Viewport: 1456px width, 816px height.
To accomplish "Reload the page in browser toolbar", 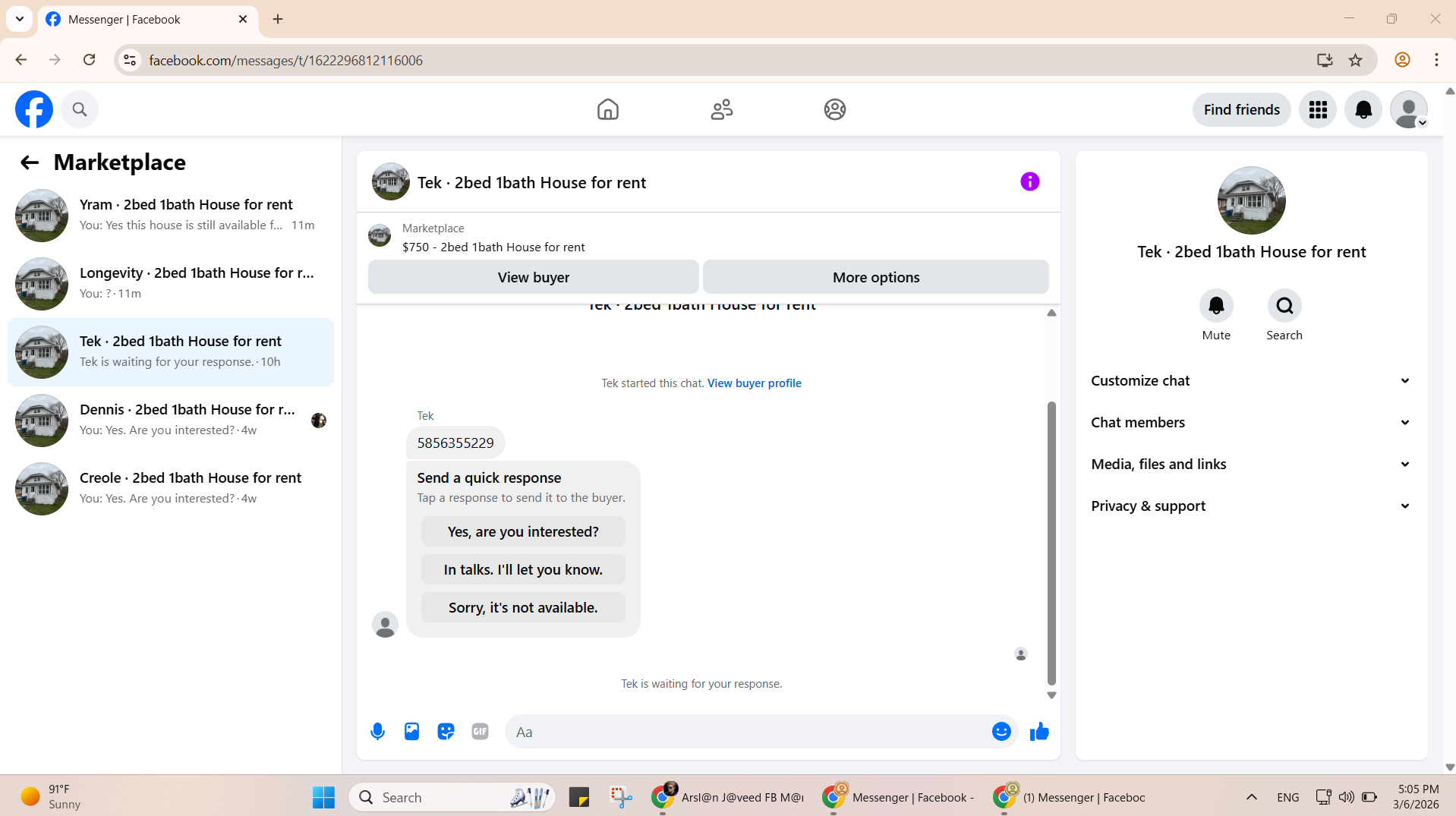I will (89, 60).
